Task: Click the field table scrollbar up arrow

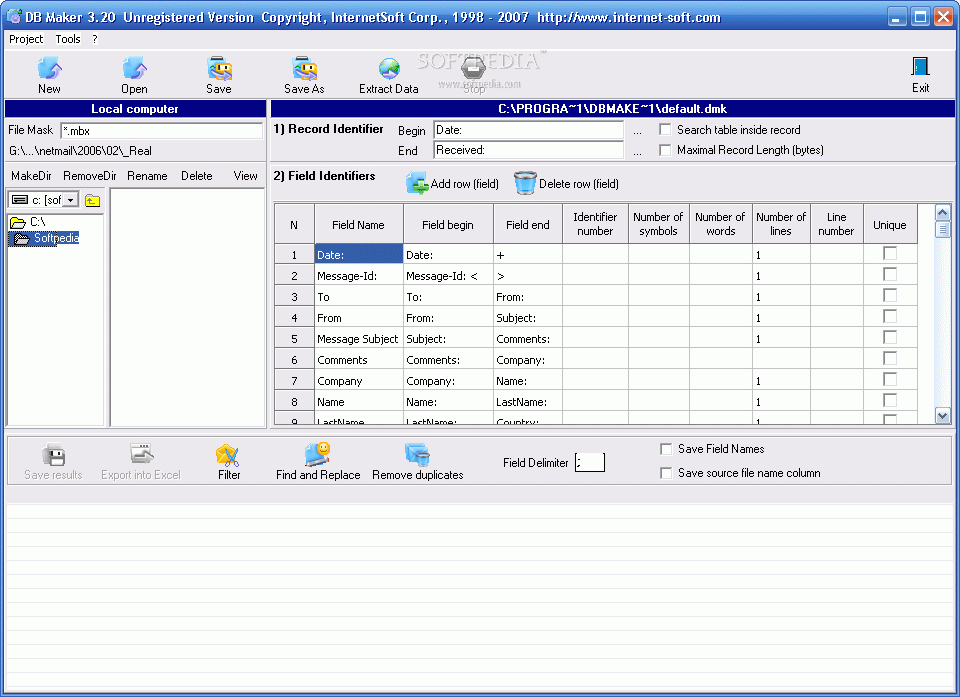Action: point(943,213)
